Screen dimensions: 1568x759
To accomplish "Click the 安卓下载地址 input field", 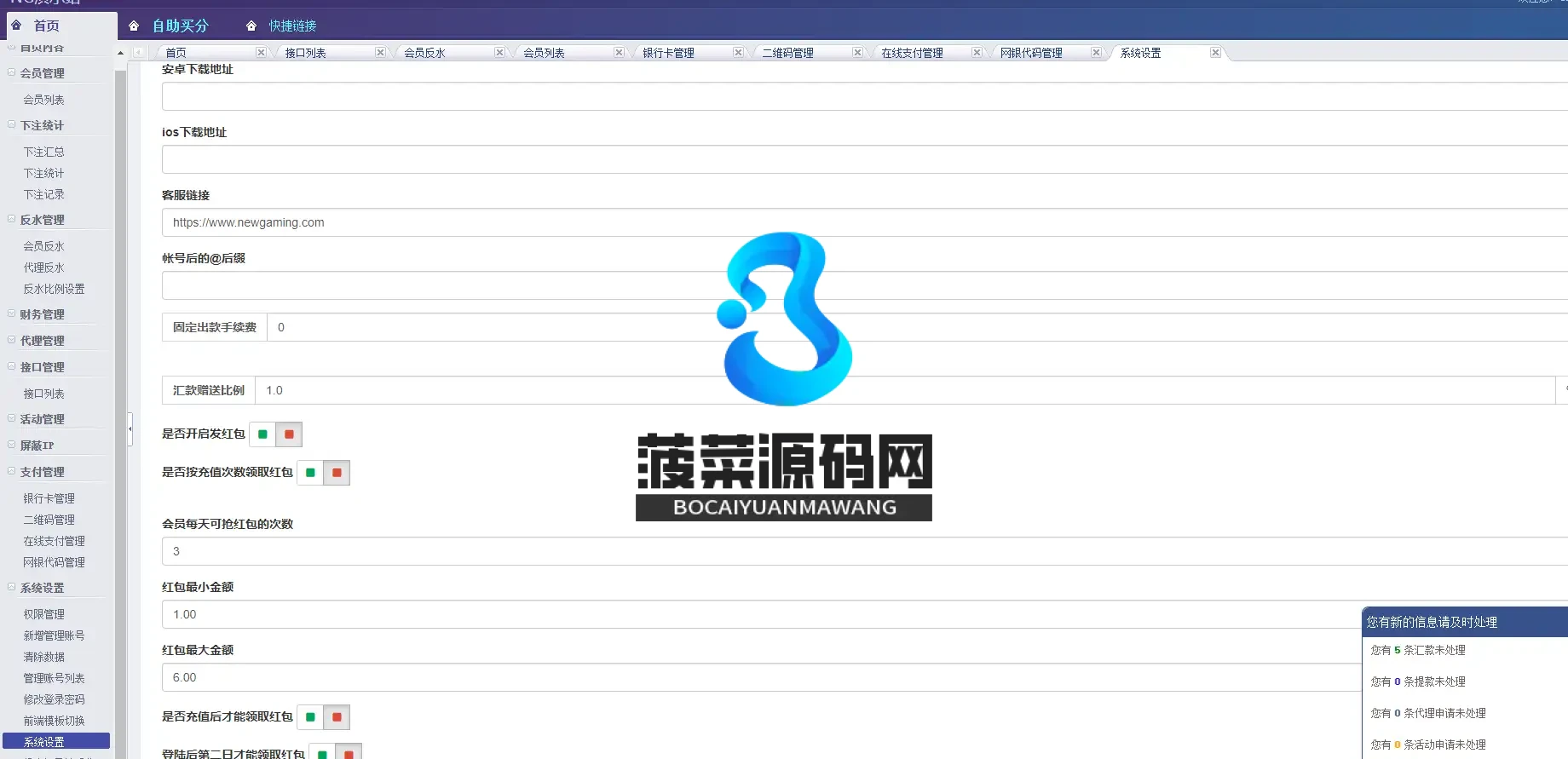I will pos(865,96).
